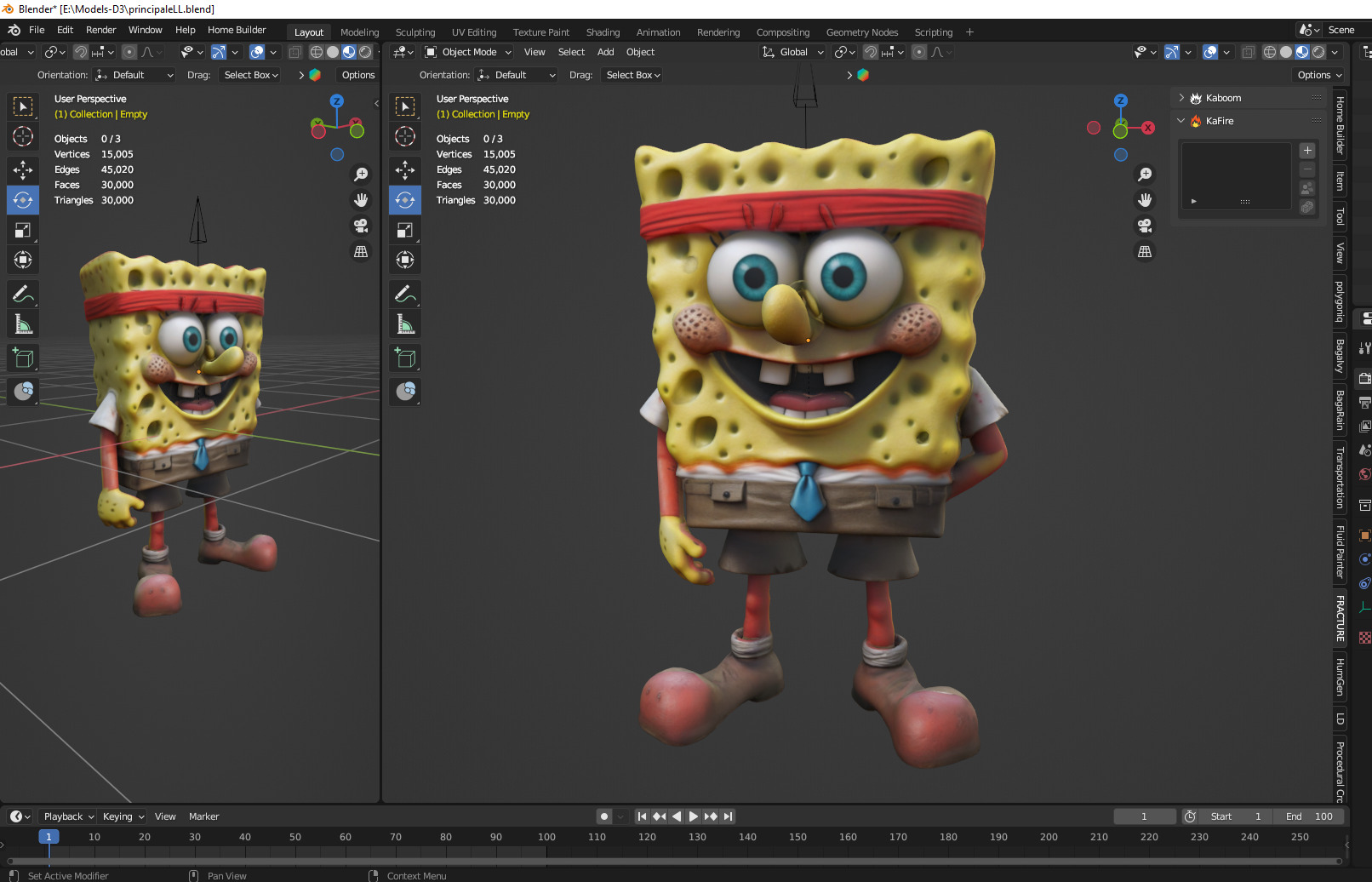Choose the Transform tool in left viewport
Image resolution: width=1372 pixels, height=882 pixels.
coord(23,260)
